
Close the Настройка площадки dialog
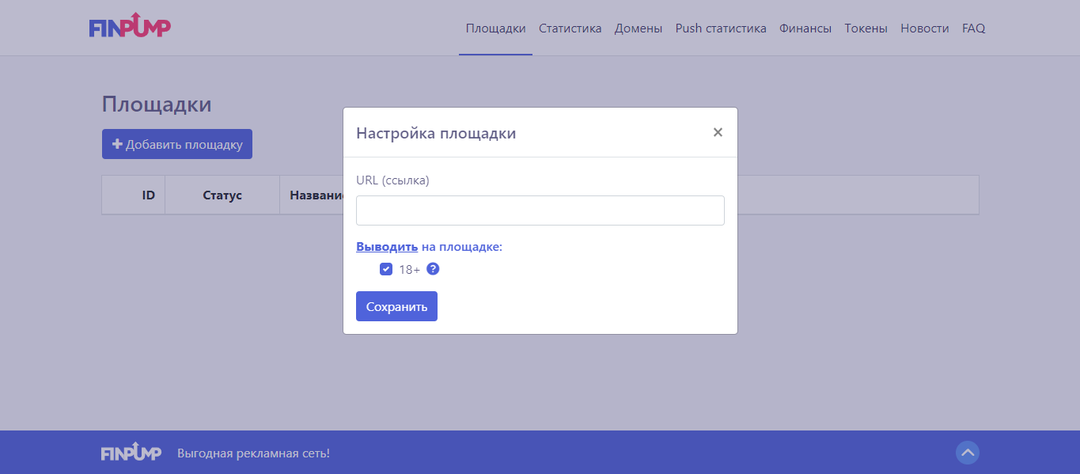(x=718, y=132)
